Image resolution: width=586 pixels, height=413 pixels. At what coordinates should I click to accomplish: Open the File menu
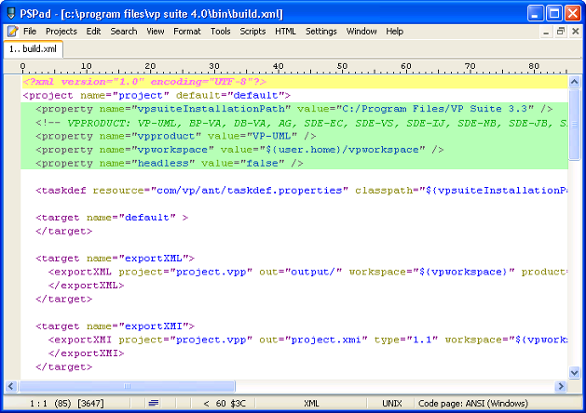click(30, 31)
